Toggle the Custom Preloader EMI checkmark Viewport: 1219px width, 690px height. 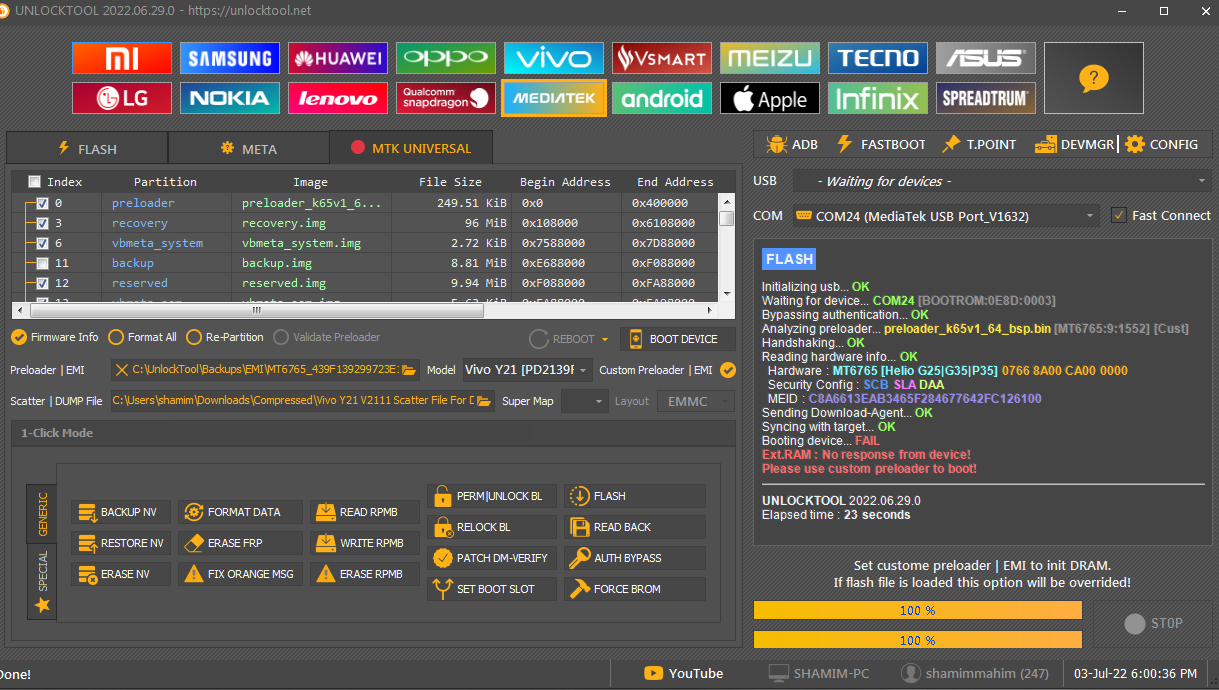pyautogui.click(x=728, y=370)
